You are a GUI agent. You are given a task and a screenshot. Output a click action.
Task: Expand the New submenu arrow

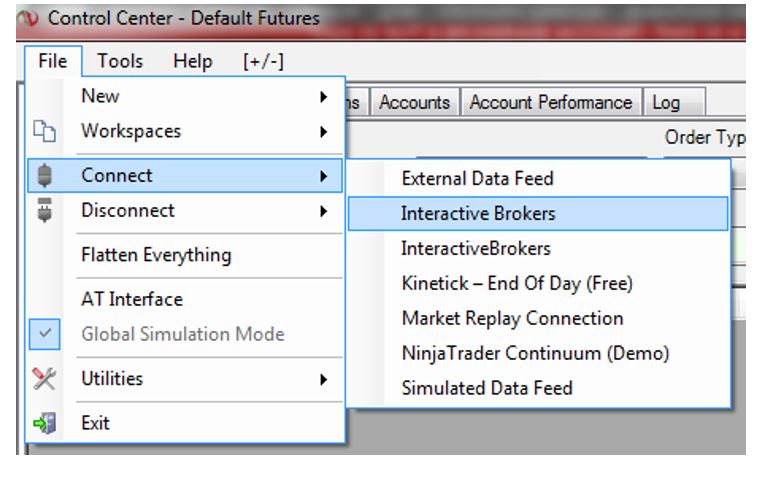click(324, 96)
